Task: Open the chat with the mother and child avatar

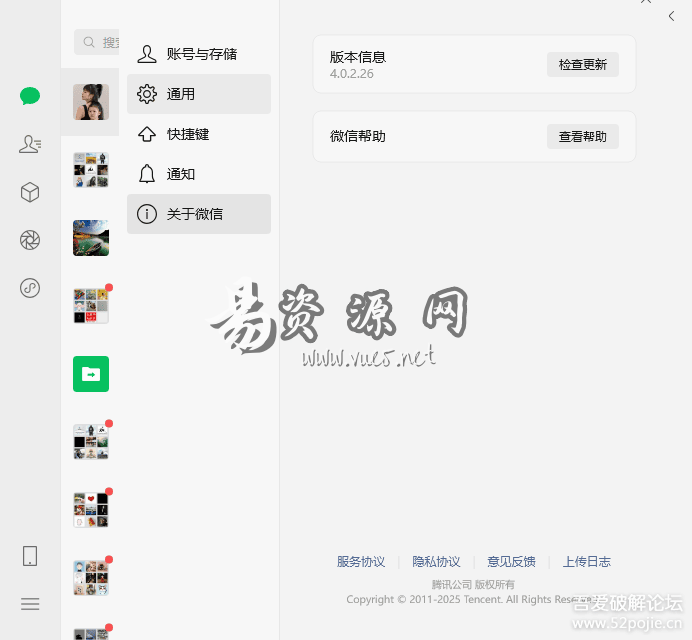Action: tap(91, 102)
